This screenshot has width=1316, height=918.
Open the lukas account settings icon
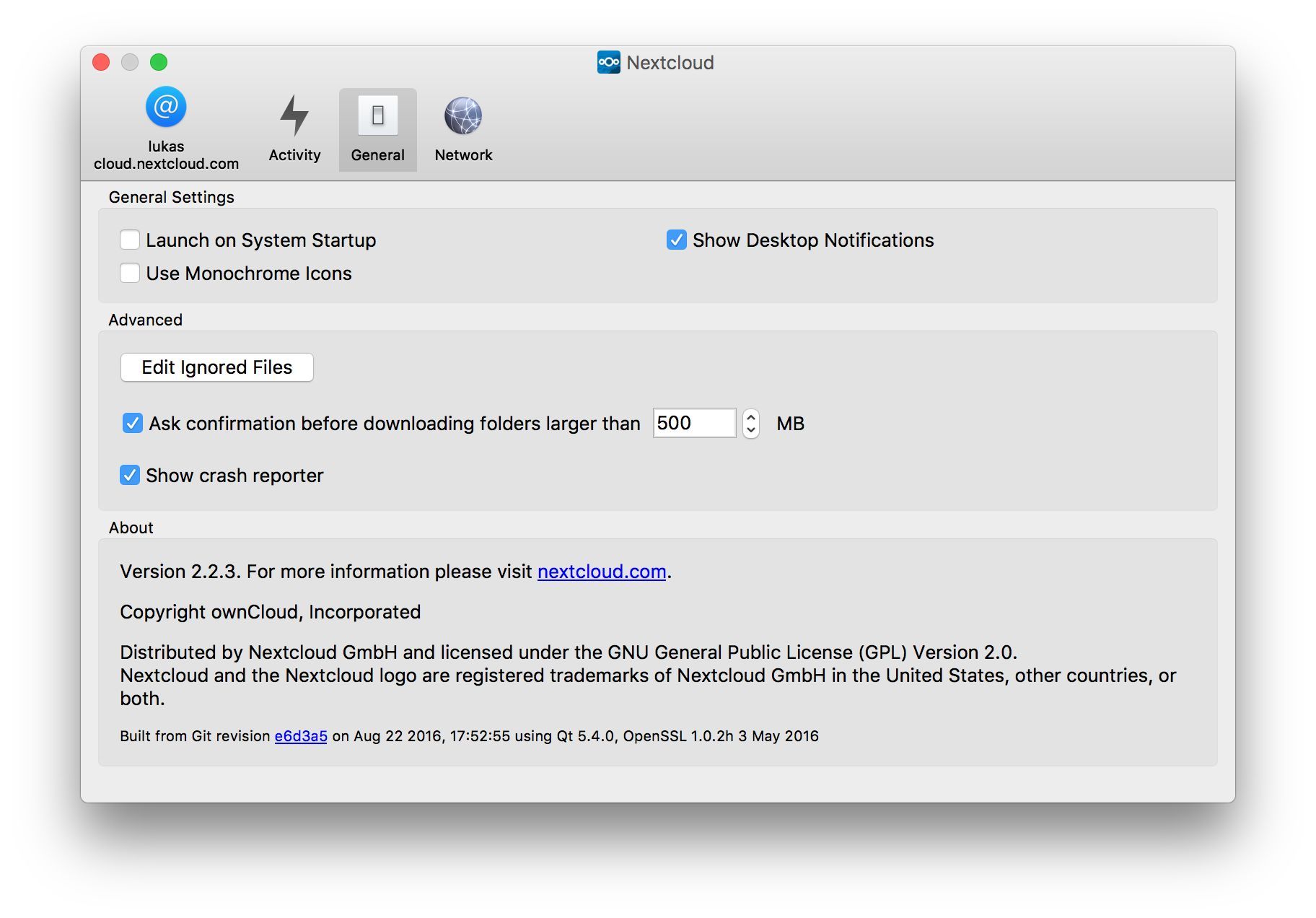tap(166, 108)
